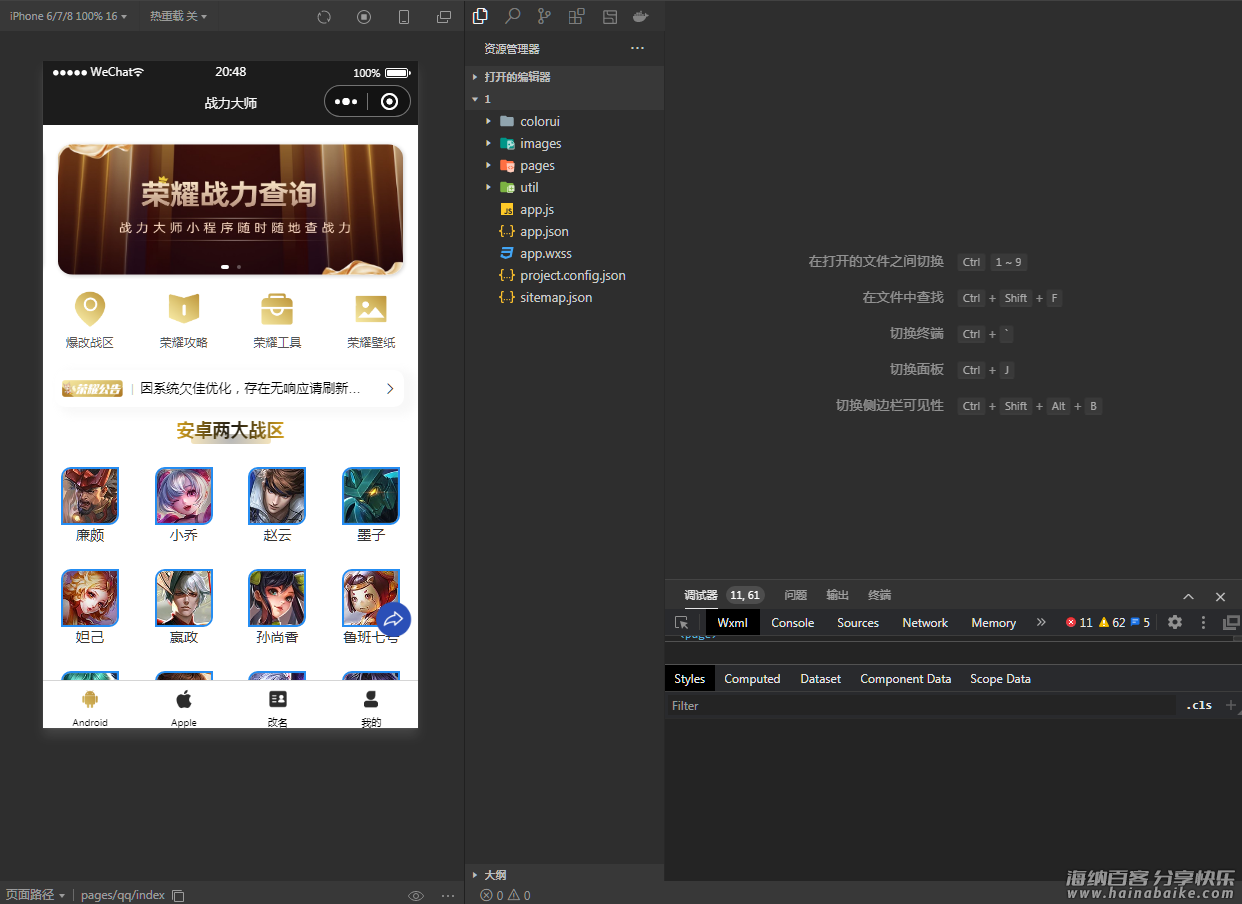Toggle the .cls class editor

click(x=1199, y=705)
